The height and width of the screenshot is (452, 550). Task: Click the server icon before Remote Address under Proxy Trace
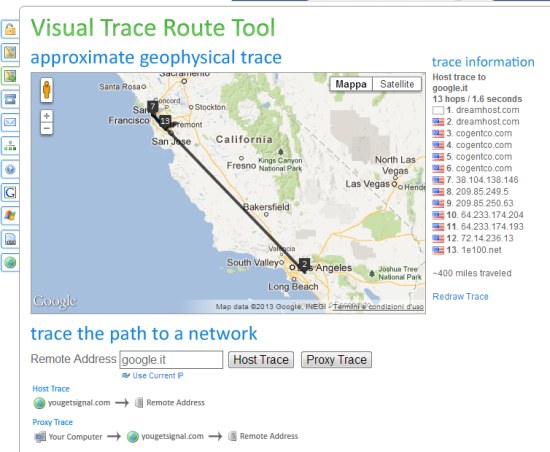[x=232, y=436]
